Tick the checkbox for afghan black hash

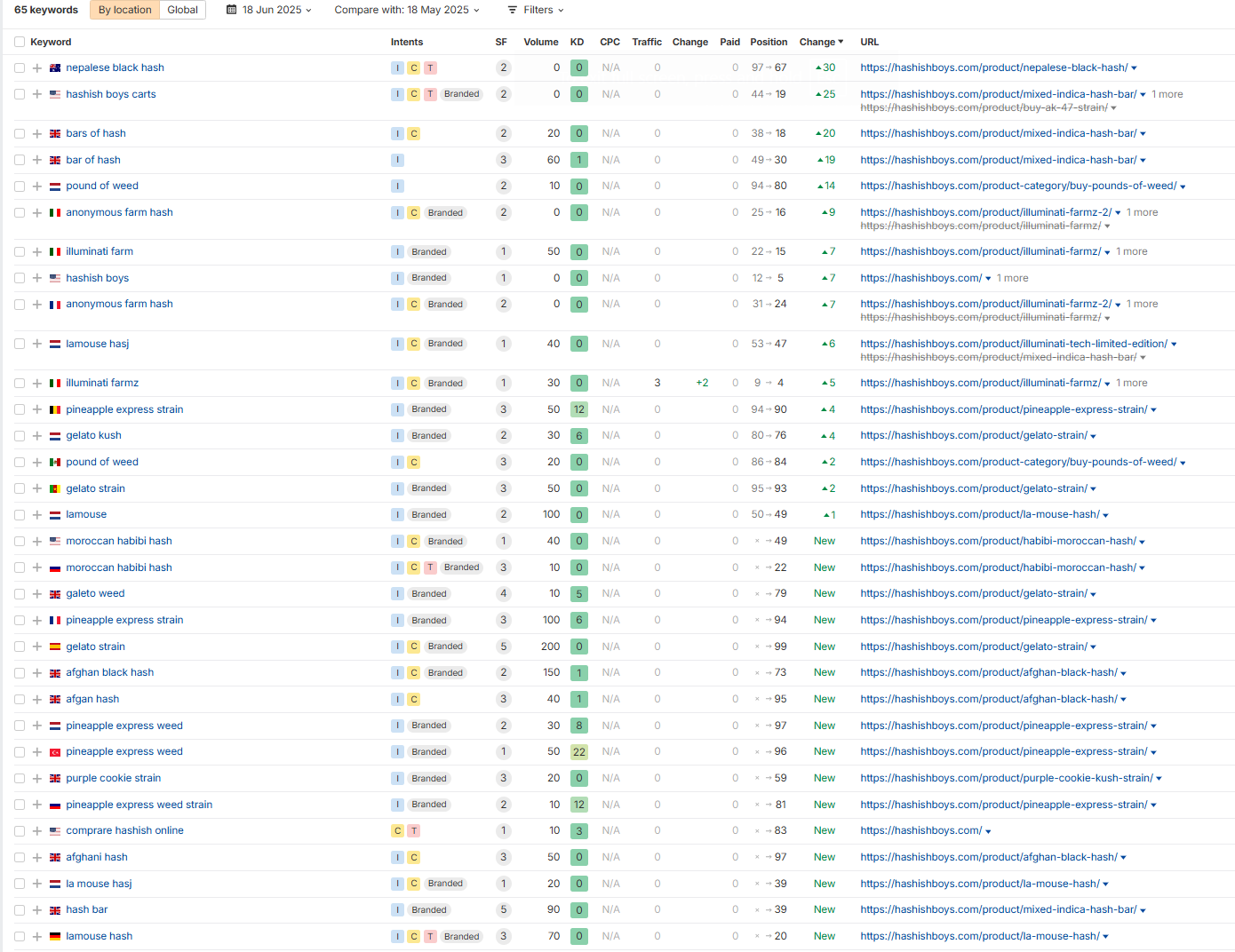[x=20, y=673]
